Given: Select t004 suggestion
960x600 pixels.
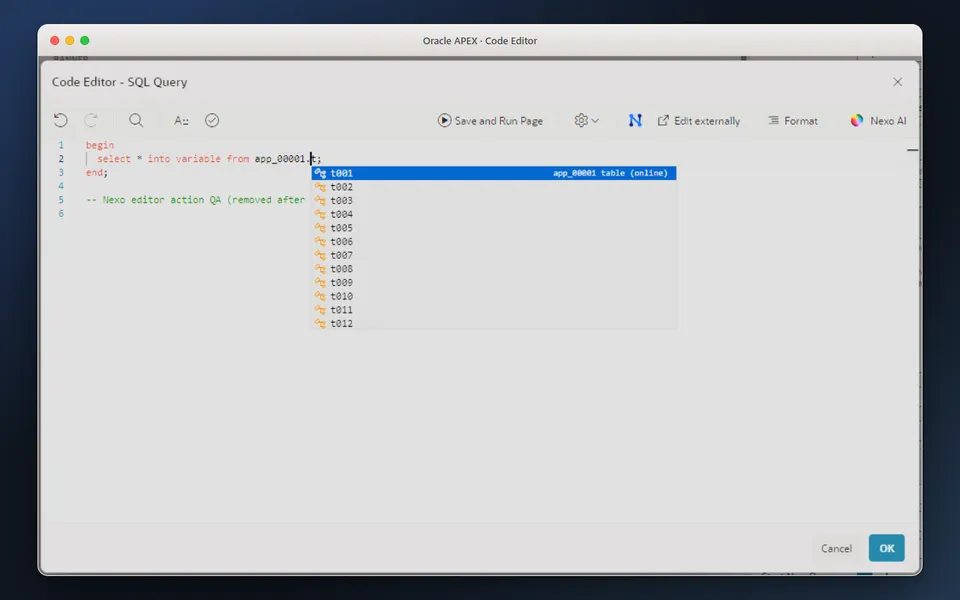Looking at the screenshot, I should click(494, 214).
